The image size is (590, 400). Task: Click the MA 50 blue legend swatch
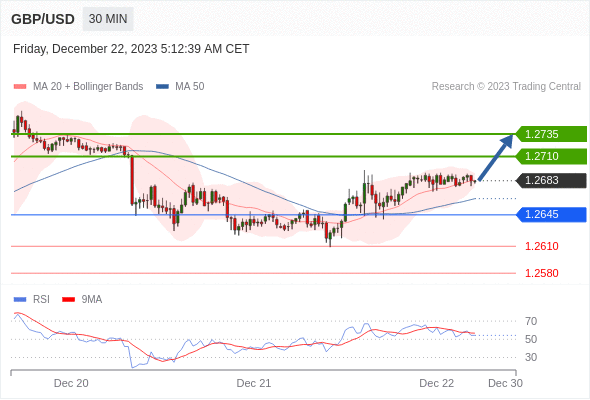162,87
